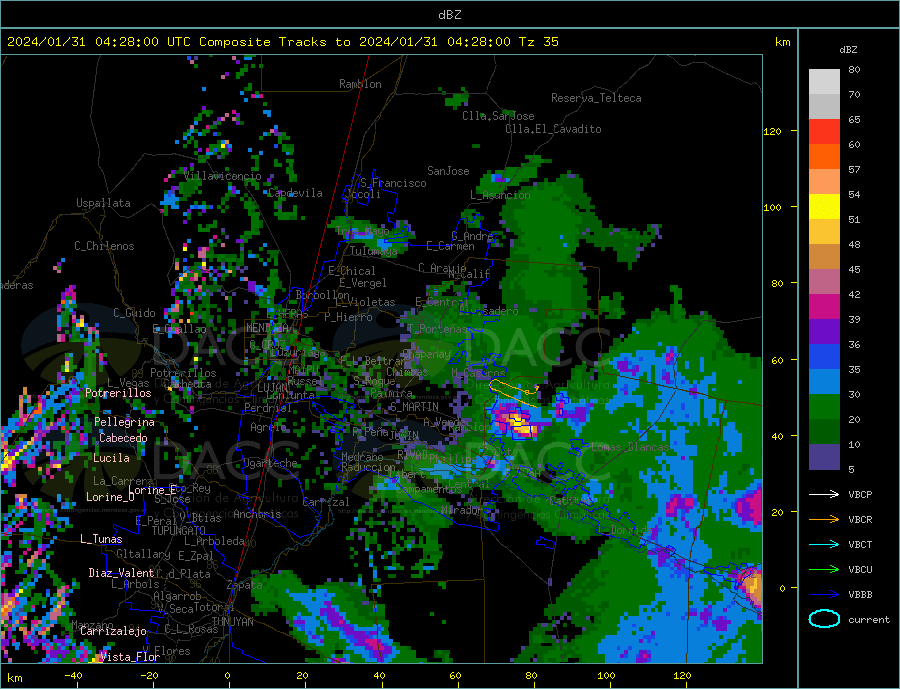Click the '-20' tick on horizontal axis

149,676
